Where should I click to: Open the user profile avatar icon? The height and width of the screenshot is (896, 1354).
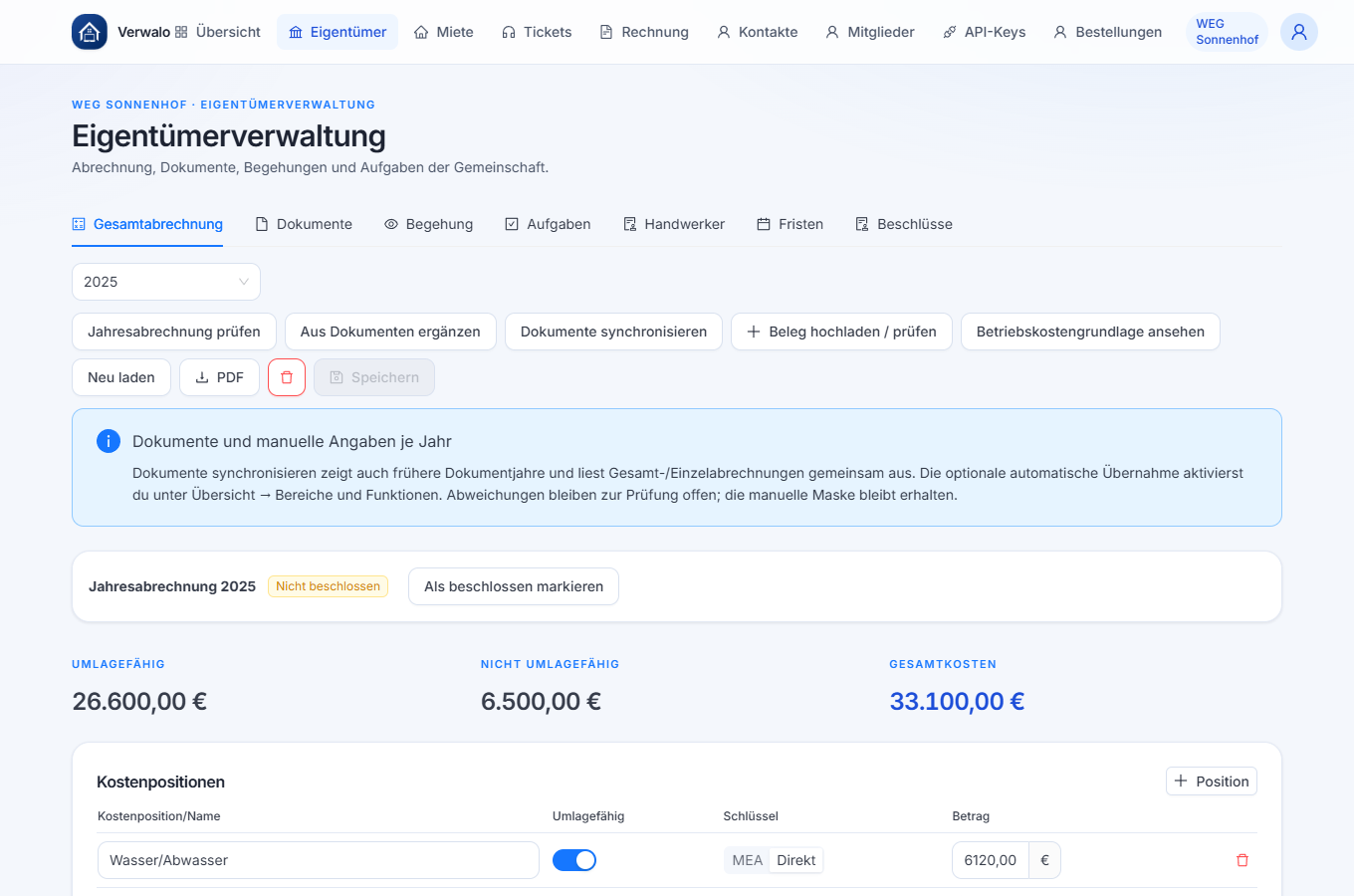tap(1299, 32)
